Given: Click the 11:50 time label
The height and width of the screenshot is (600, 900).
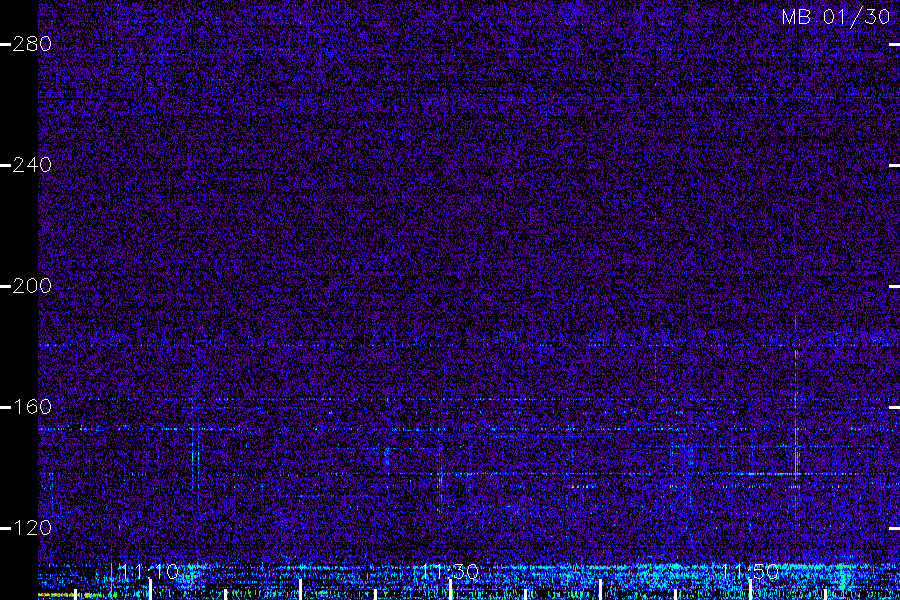Looking at the screenshot, I should click(x=750, y=572).
